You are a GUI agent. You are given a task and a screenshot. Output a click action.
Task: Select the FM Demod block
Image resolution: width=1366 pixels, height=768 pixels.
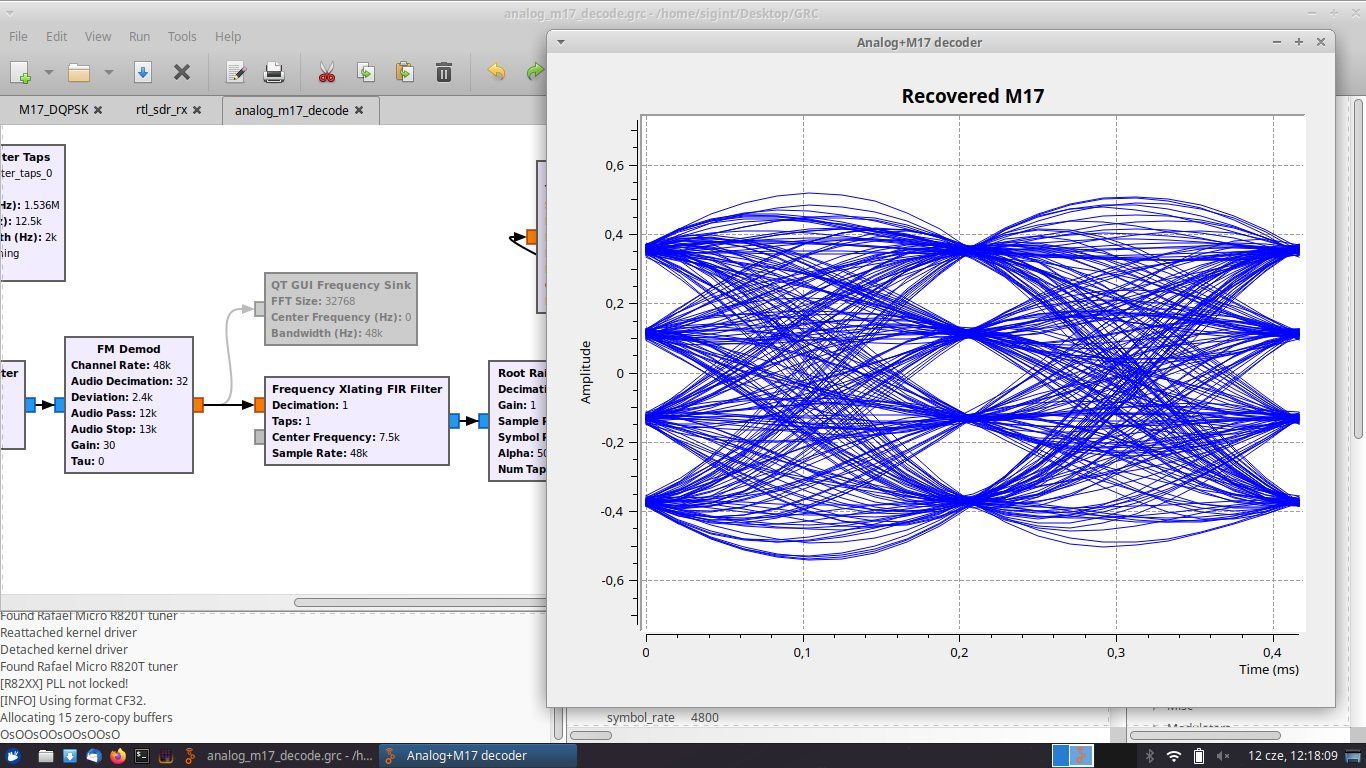point(128,404)
